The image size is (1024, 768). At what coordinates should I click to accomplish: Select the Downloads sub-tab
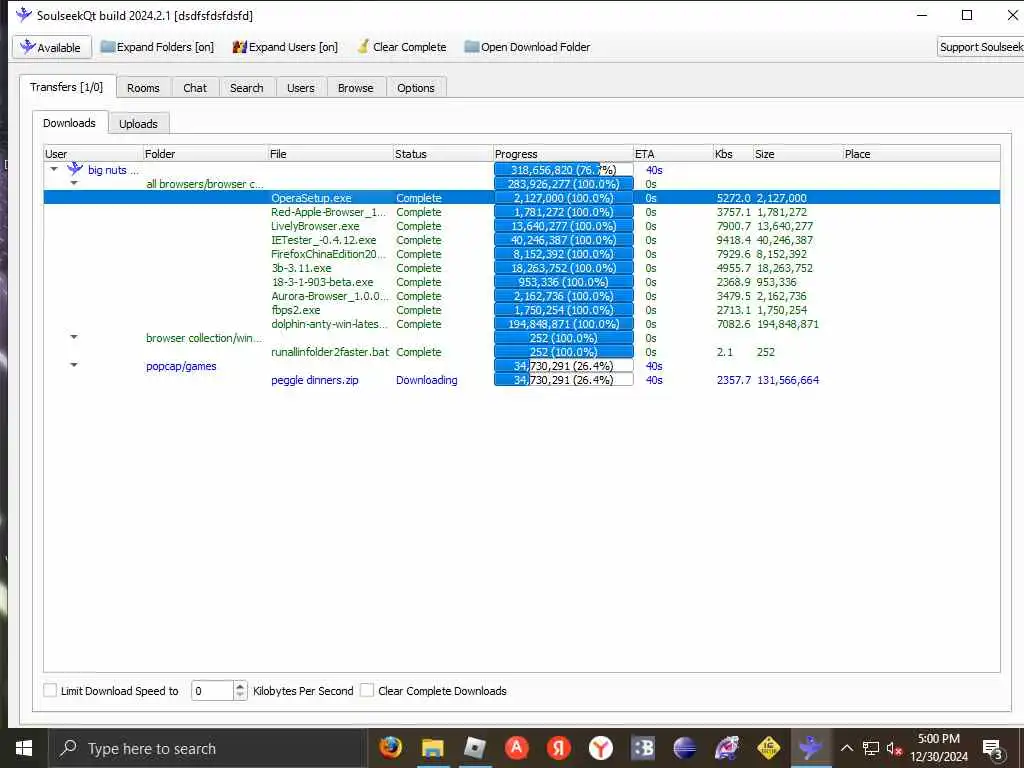(69, 123)
